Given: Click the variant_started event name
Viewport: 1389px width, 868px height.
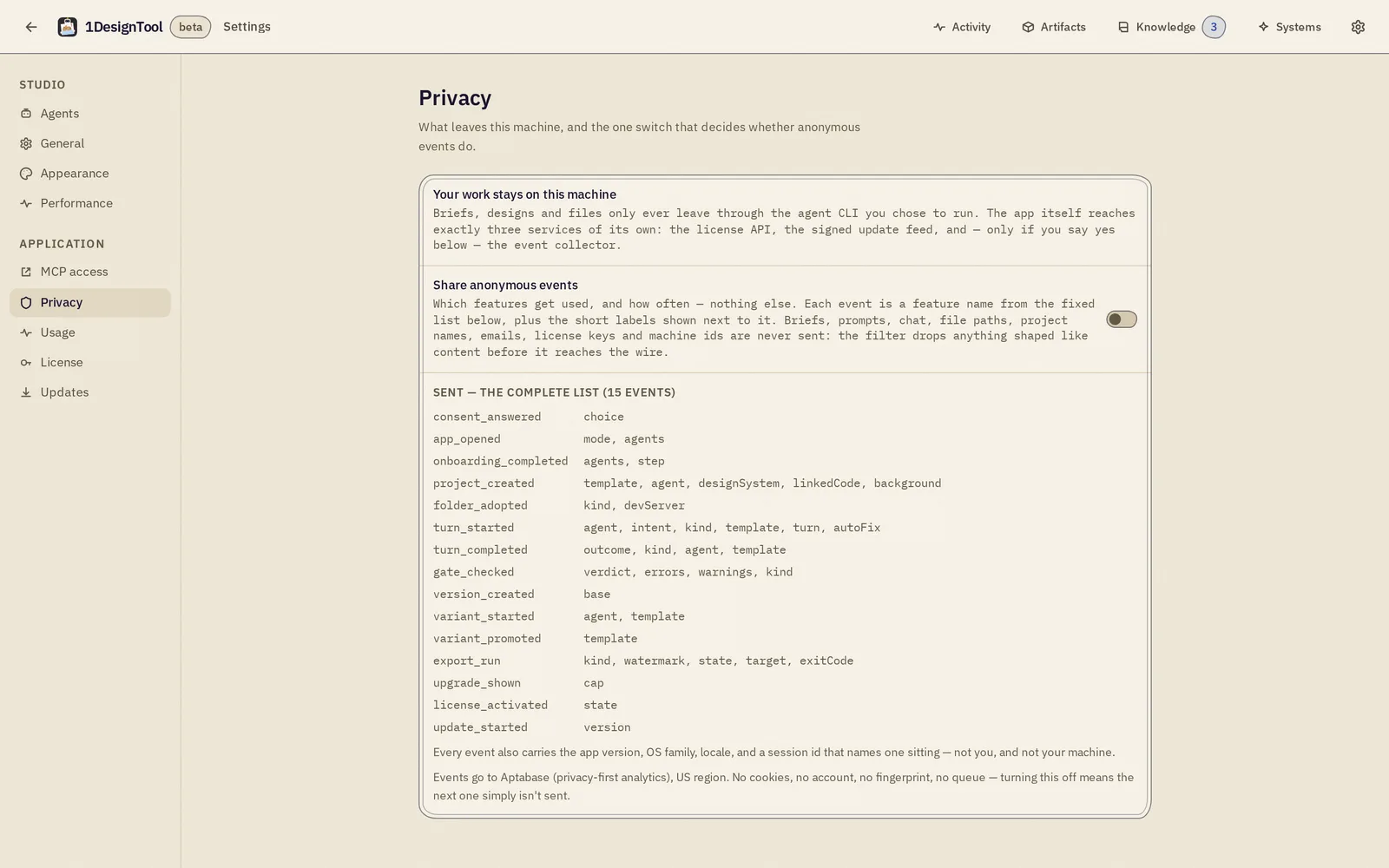Looking at the screenshot, I should (484, 616).
